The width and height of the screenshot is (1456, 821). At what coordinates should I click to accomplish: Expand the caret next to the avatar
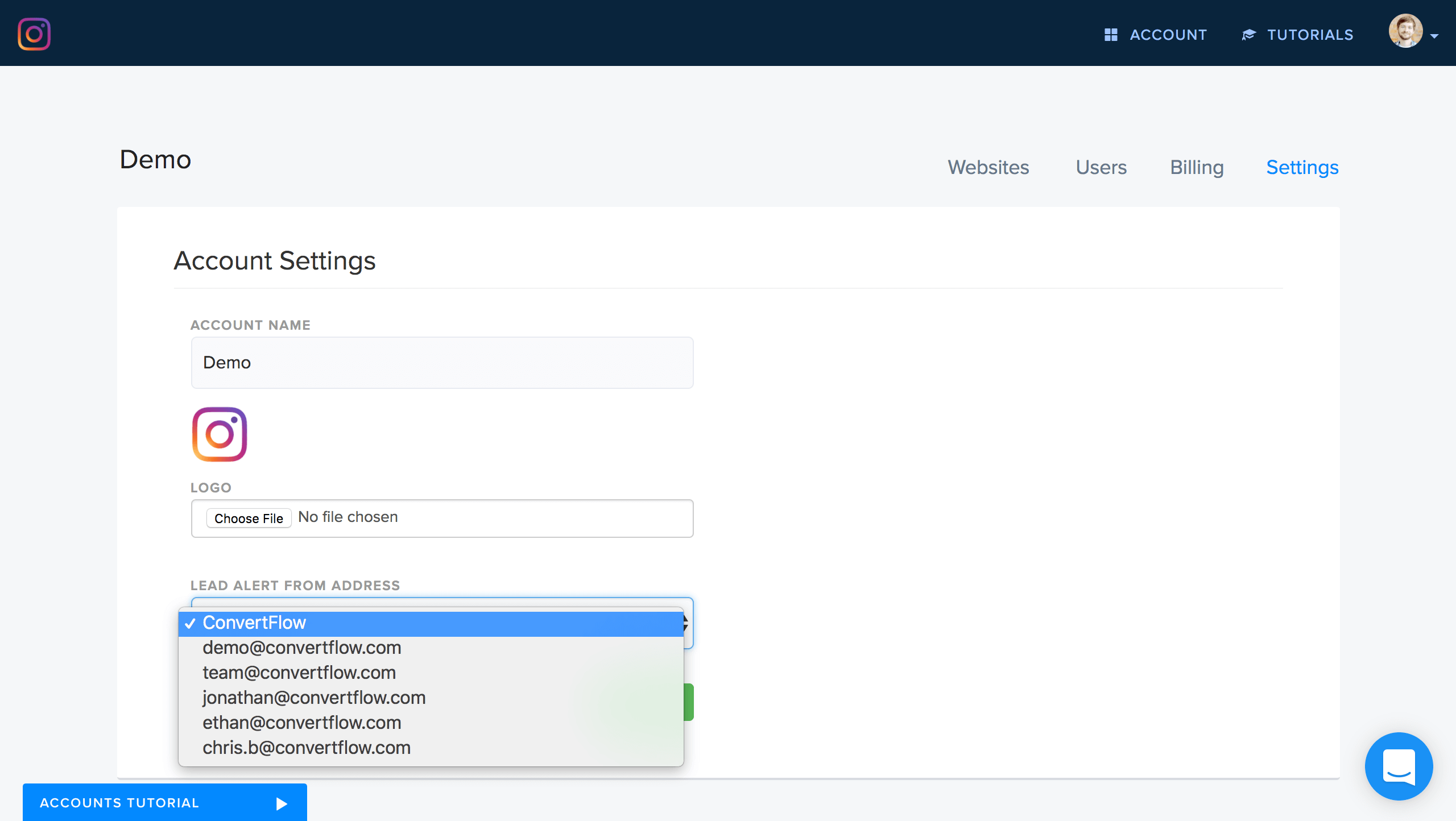pyautogui.click(x=1434, y=36)
